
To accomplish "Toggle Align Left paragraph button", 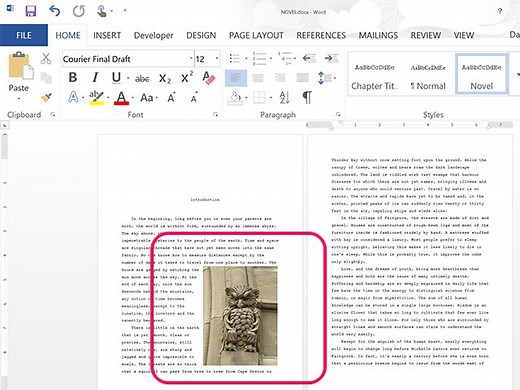I will click(x=236, y=78).
